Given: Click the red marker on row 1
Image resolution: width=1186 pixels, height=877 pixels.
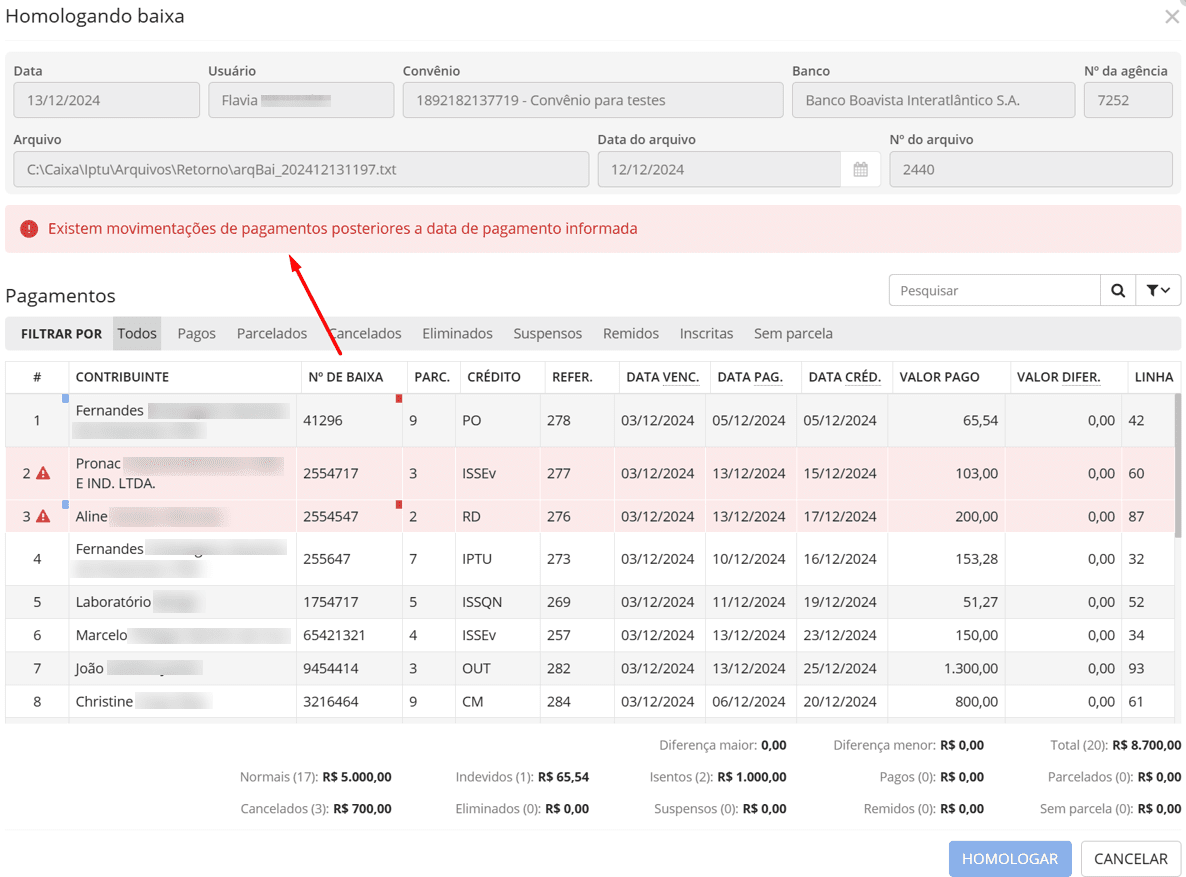Looking at the screenshot, I should click(399, 399).
